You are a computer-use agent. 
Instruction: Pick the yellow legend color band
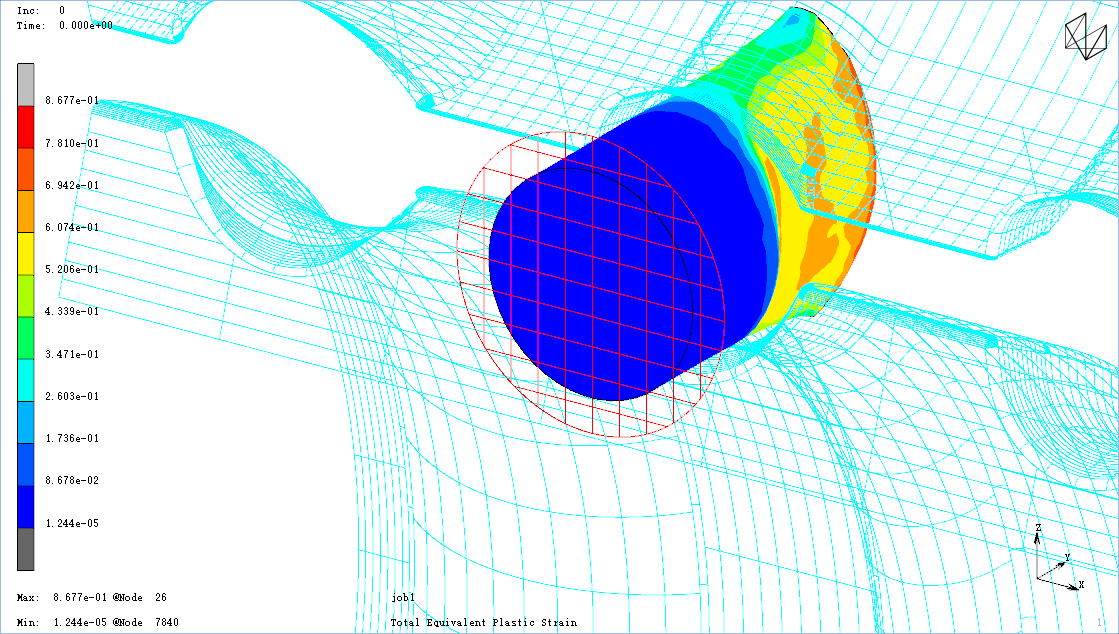pyautogui.click(x=26, y=253)
